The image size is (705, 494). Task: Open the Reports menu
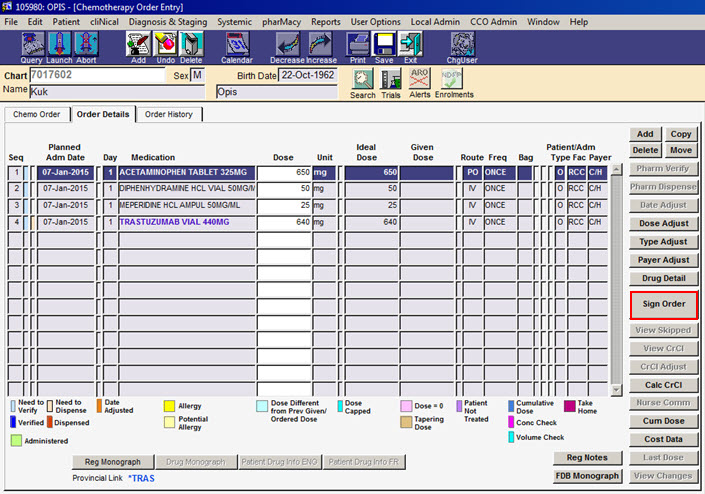pos(326,22)
